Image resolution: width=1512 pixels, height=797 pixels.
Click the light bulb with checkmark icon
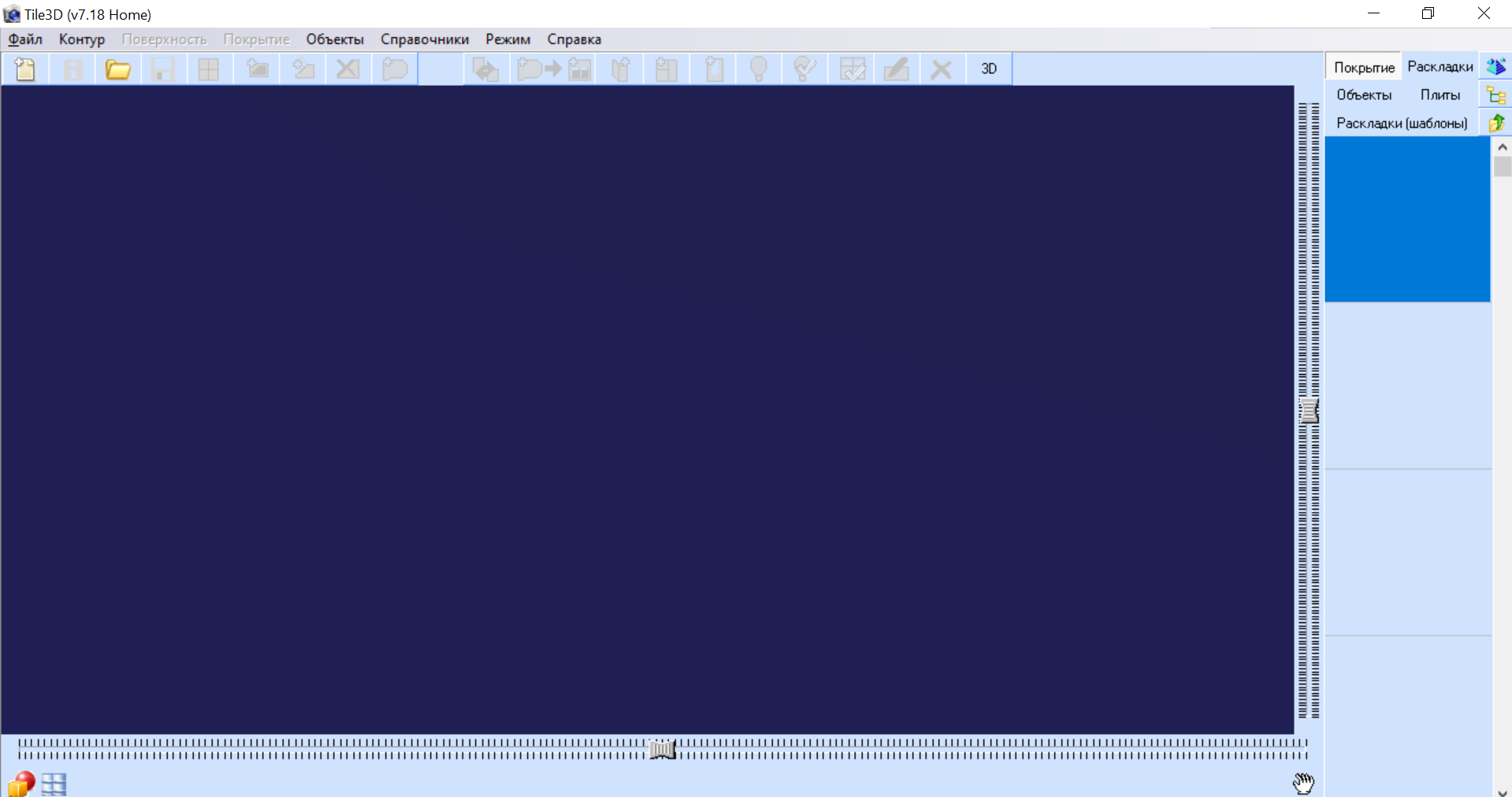click(804, 69)
